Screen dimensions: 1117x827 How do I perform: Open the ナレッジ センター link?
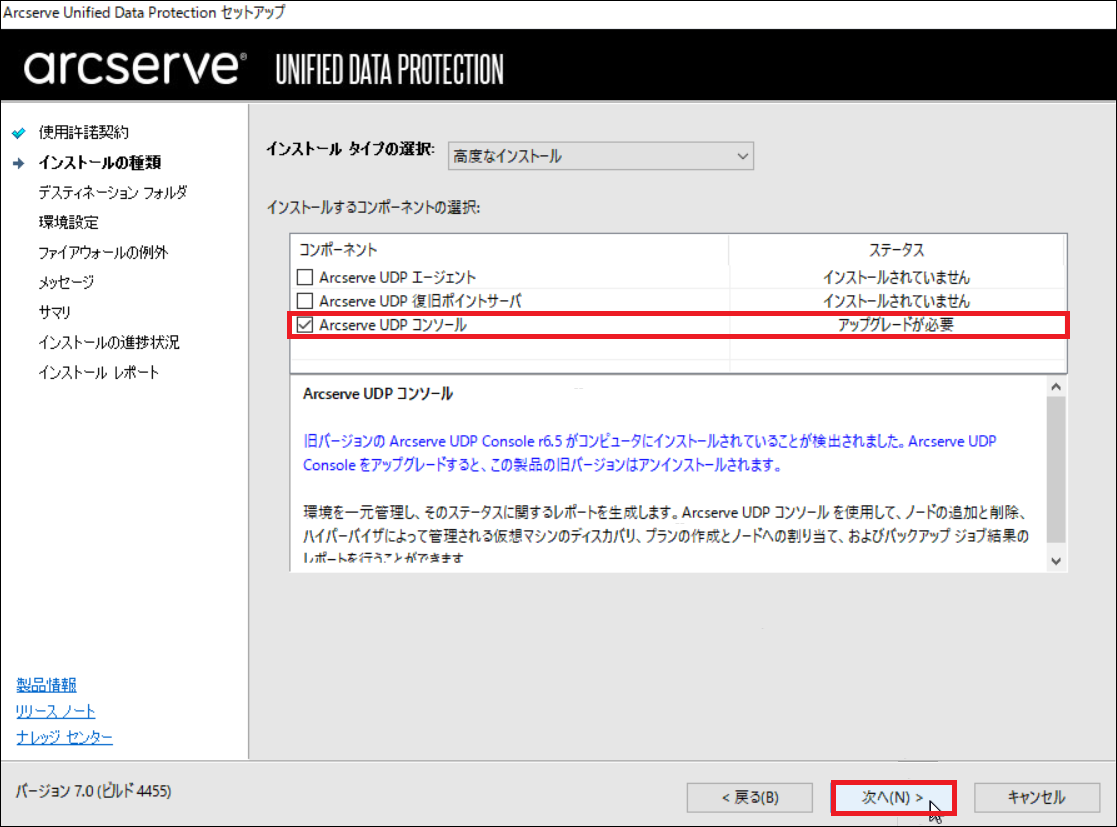point(64,737)
